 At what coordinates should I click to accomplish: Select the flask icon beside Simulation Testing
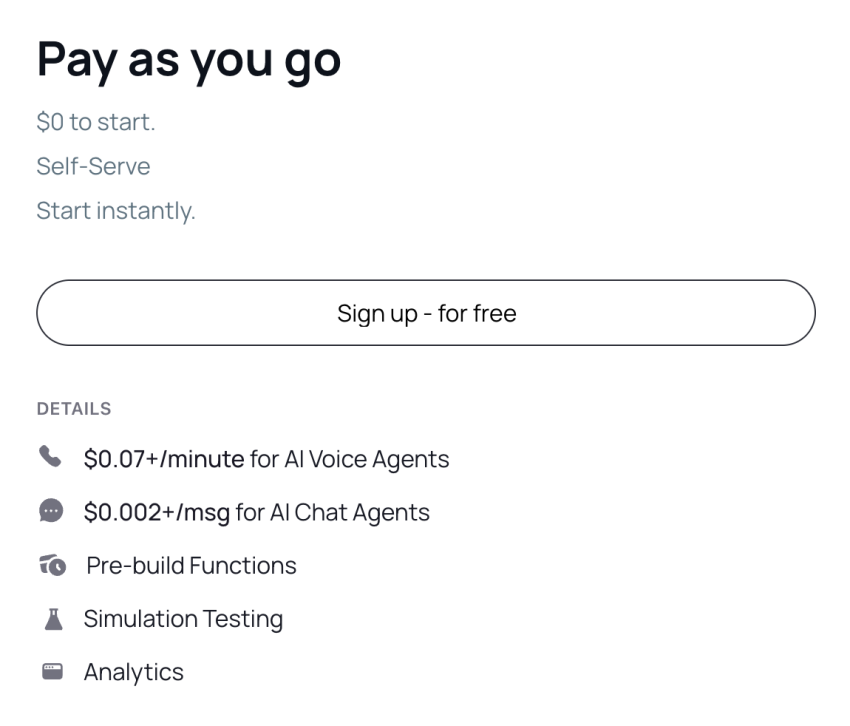pyautogui.click(x=50, y=618)
